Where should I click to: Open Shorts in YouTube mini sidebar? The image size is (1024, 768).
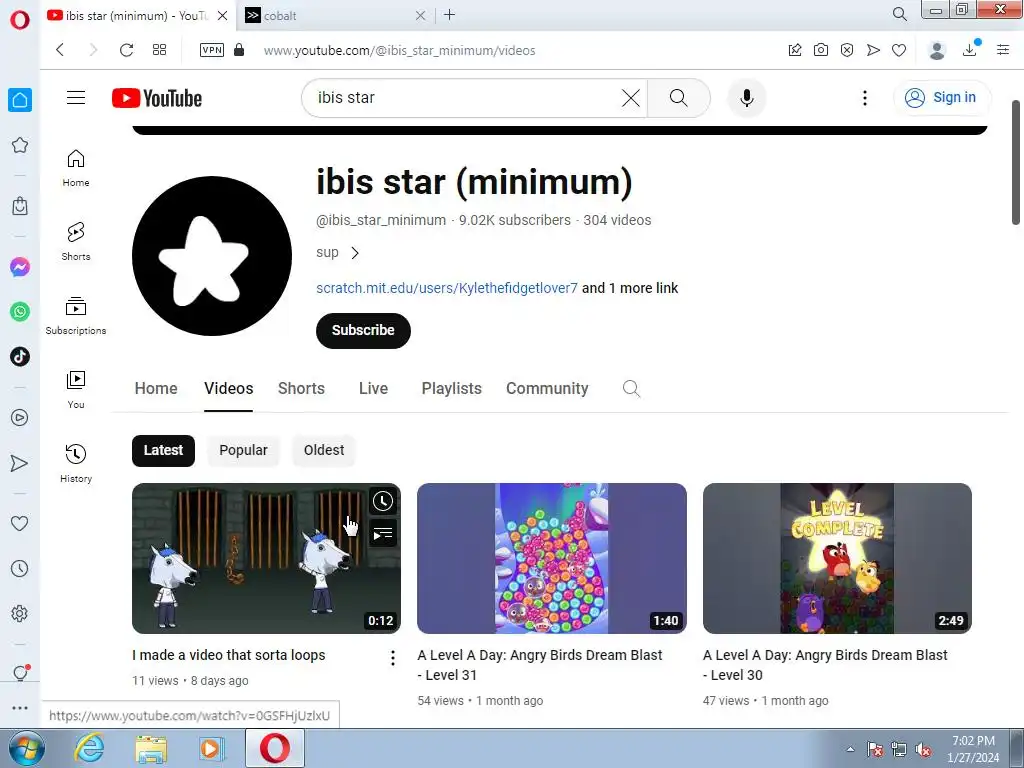76,242
